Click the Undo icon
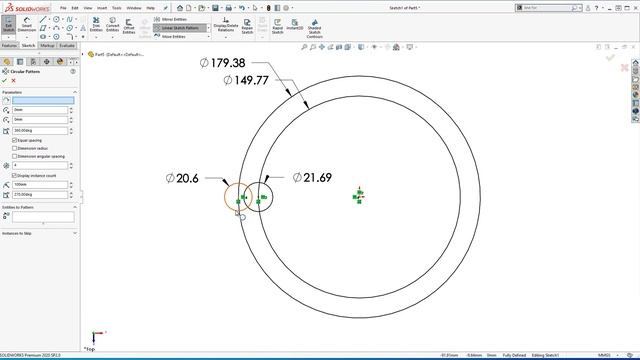This screenshot has height=360, width=640. point(242,8)
